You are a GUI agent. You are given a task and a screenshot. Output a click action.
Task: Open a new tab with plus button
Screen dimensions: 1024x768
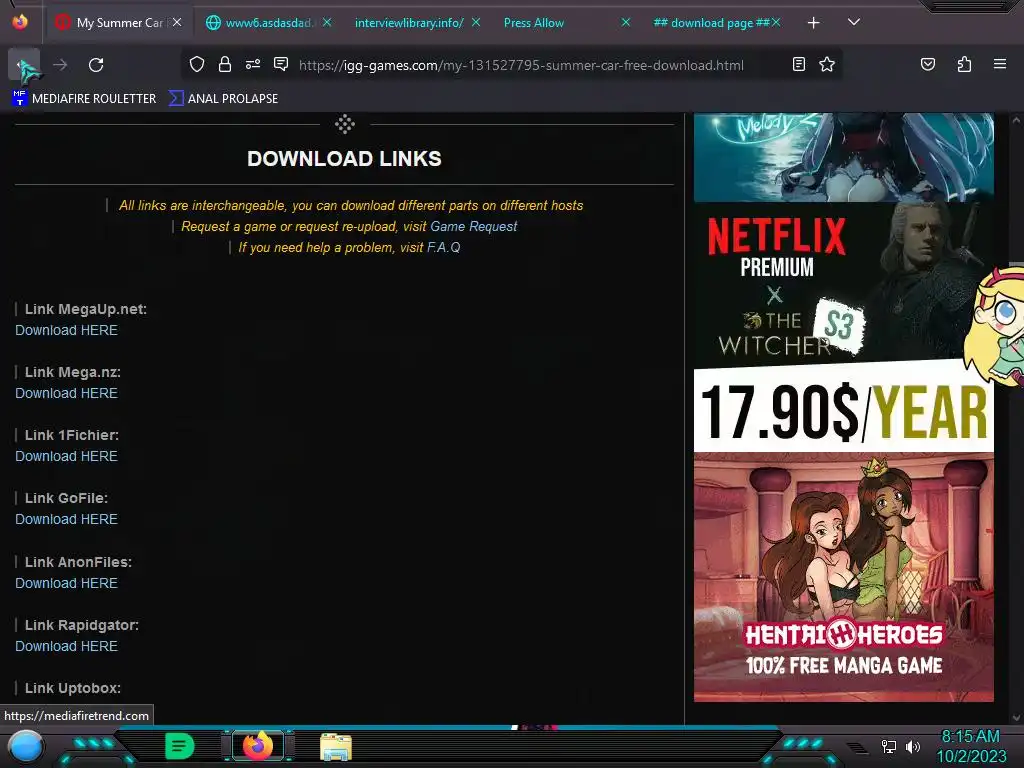(813, 23)
